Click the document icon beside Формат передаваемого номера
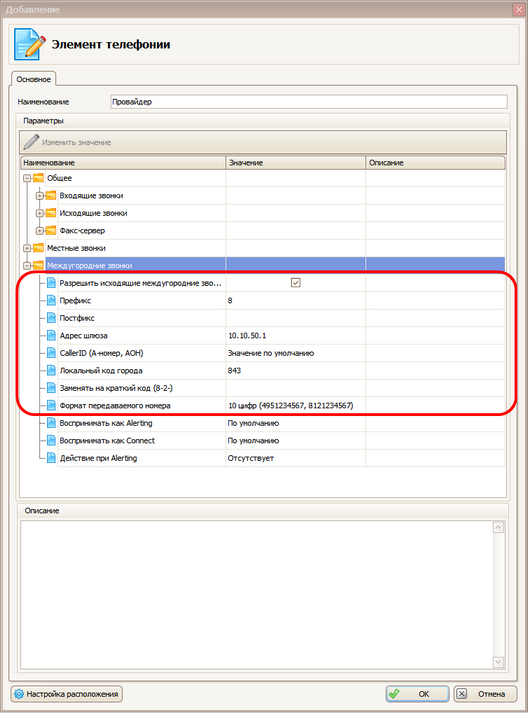Screen dimensions: 528x713 coord(51,405)
